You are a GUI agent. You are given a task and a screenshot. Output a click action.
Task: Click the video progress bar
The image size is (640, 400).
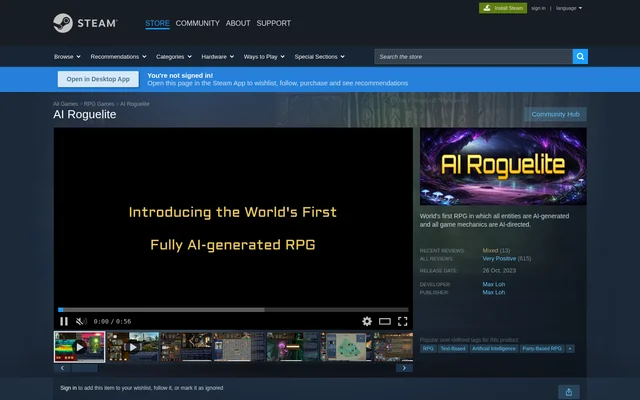pyautogui.click(x=233, y=310)
